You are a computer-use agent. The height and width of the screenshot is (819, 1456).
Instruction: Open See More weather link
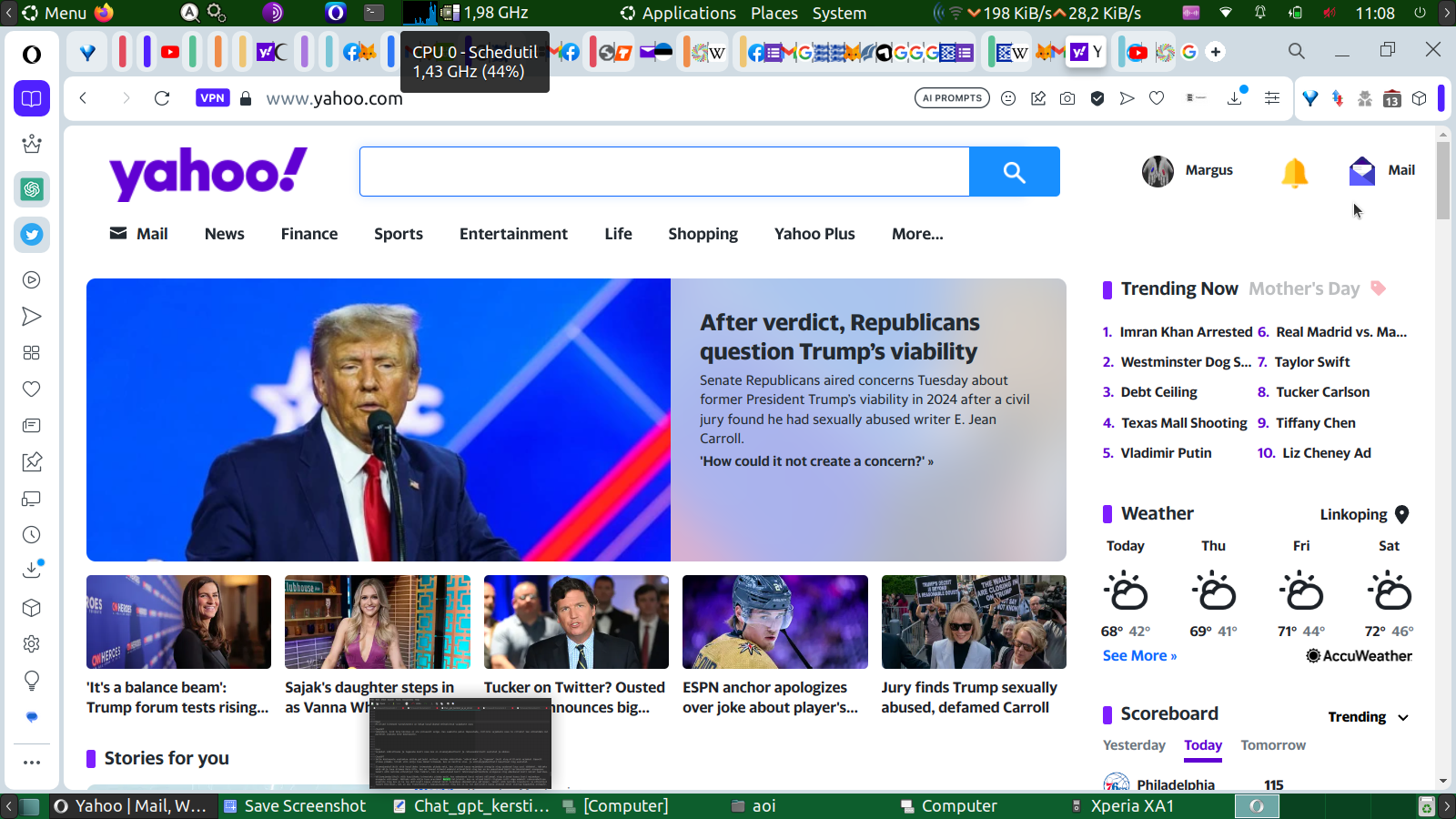point(1139,656)
